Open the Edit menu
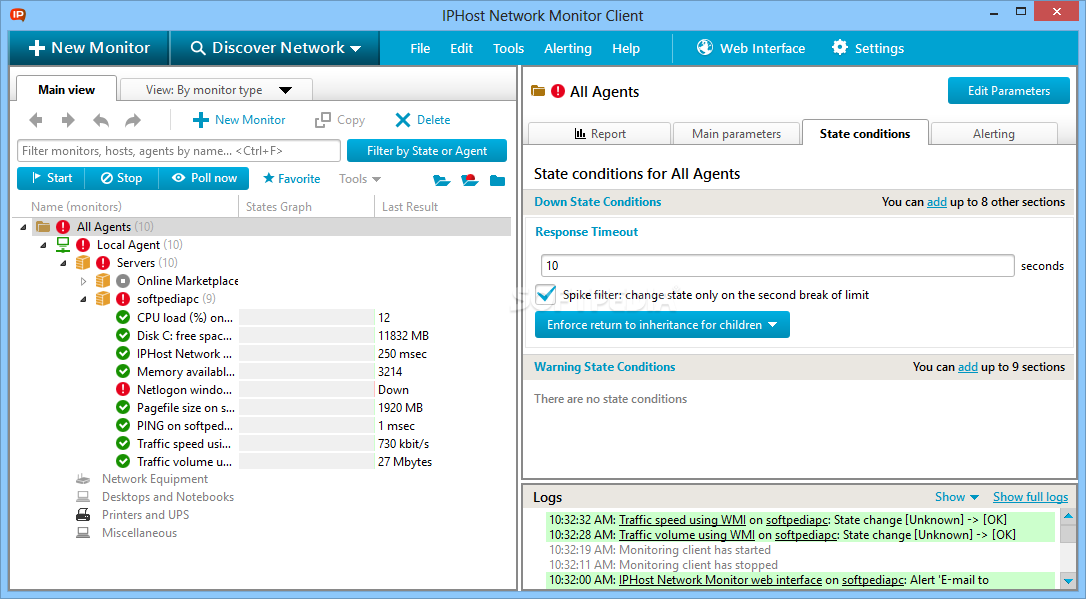 click(461, 48)
